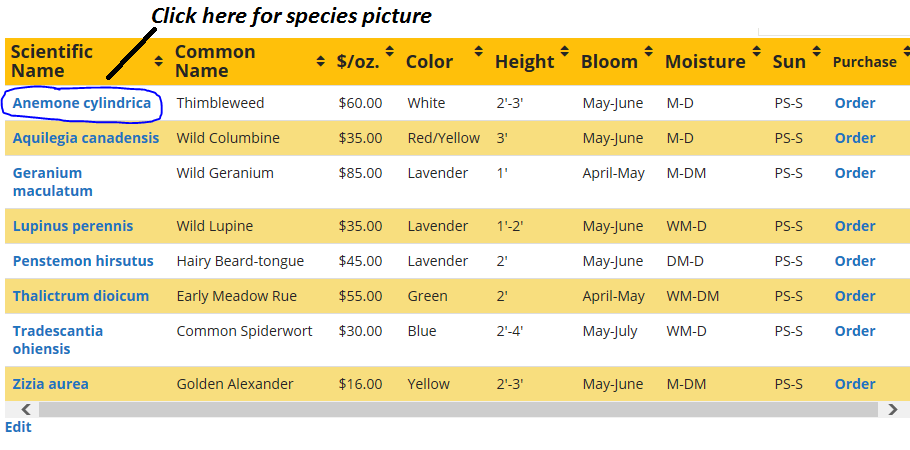Sort by Bloom column arrows
Screen dimensions: 910x450
(648, 51)
